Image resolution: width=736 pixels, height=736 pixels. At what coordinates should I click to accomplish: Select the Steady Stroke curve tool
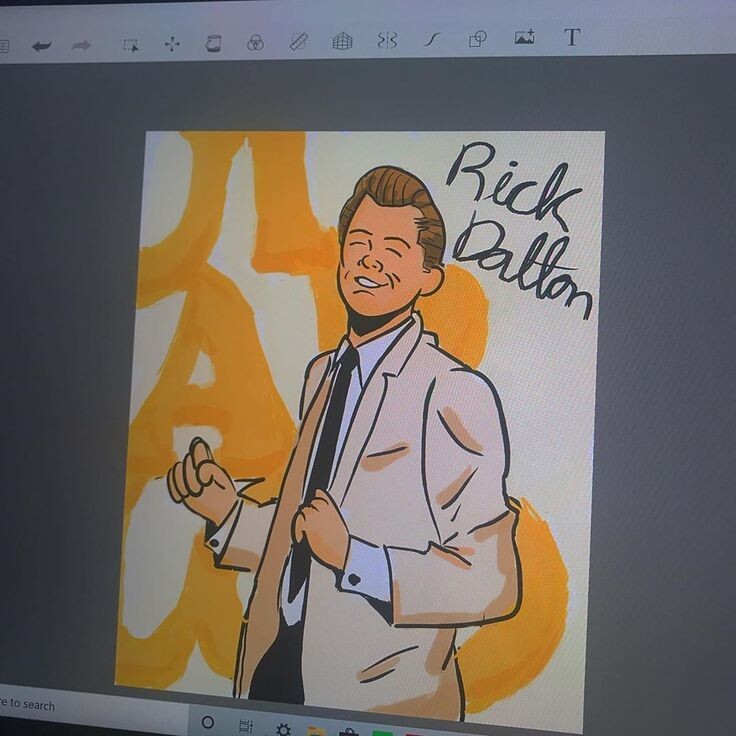[432, 39]
